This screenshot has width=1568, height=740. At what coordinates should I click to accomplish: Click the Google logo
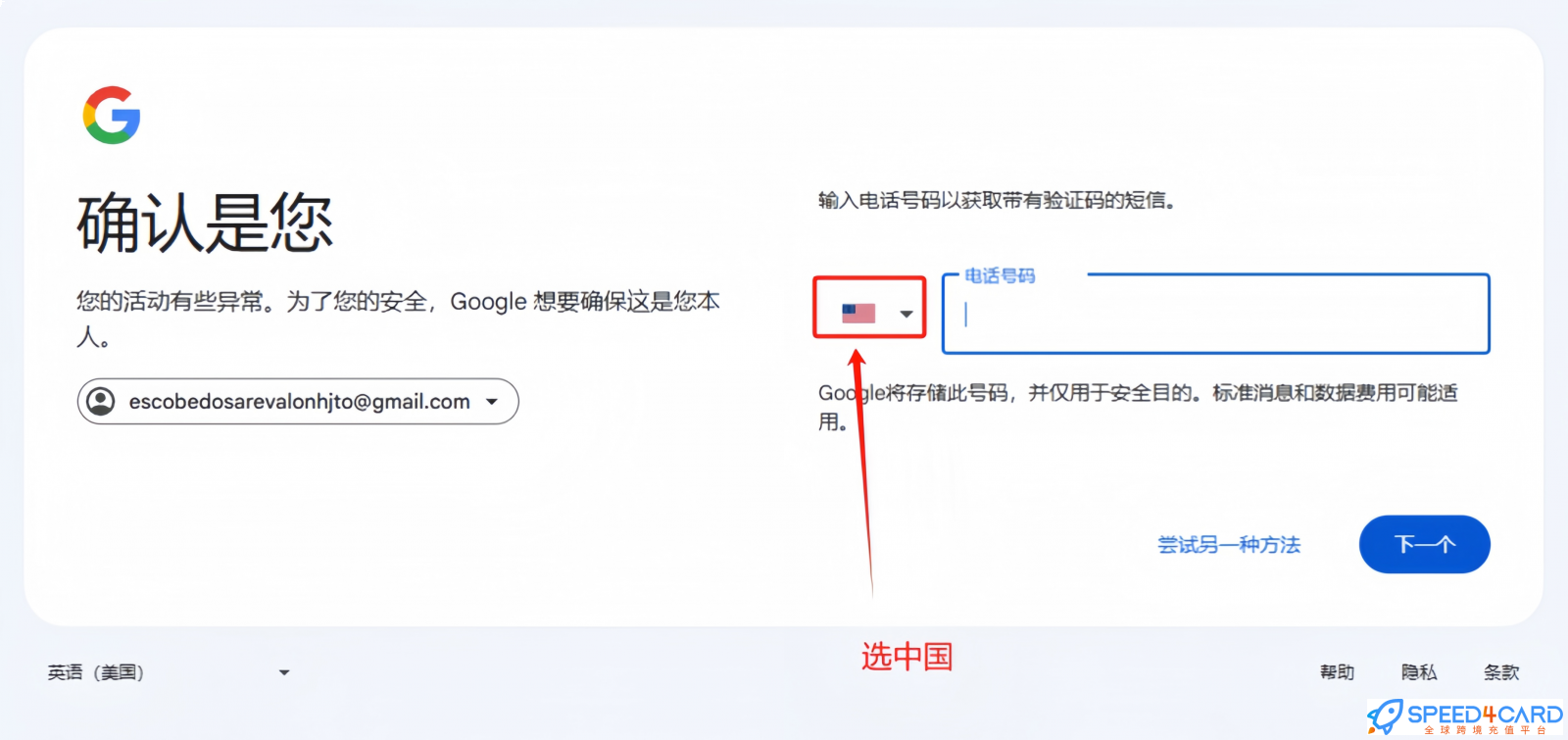(x=112, y=116)
